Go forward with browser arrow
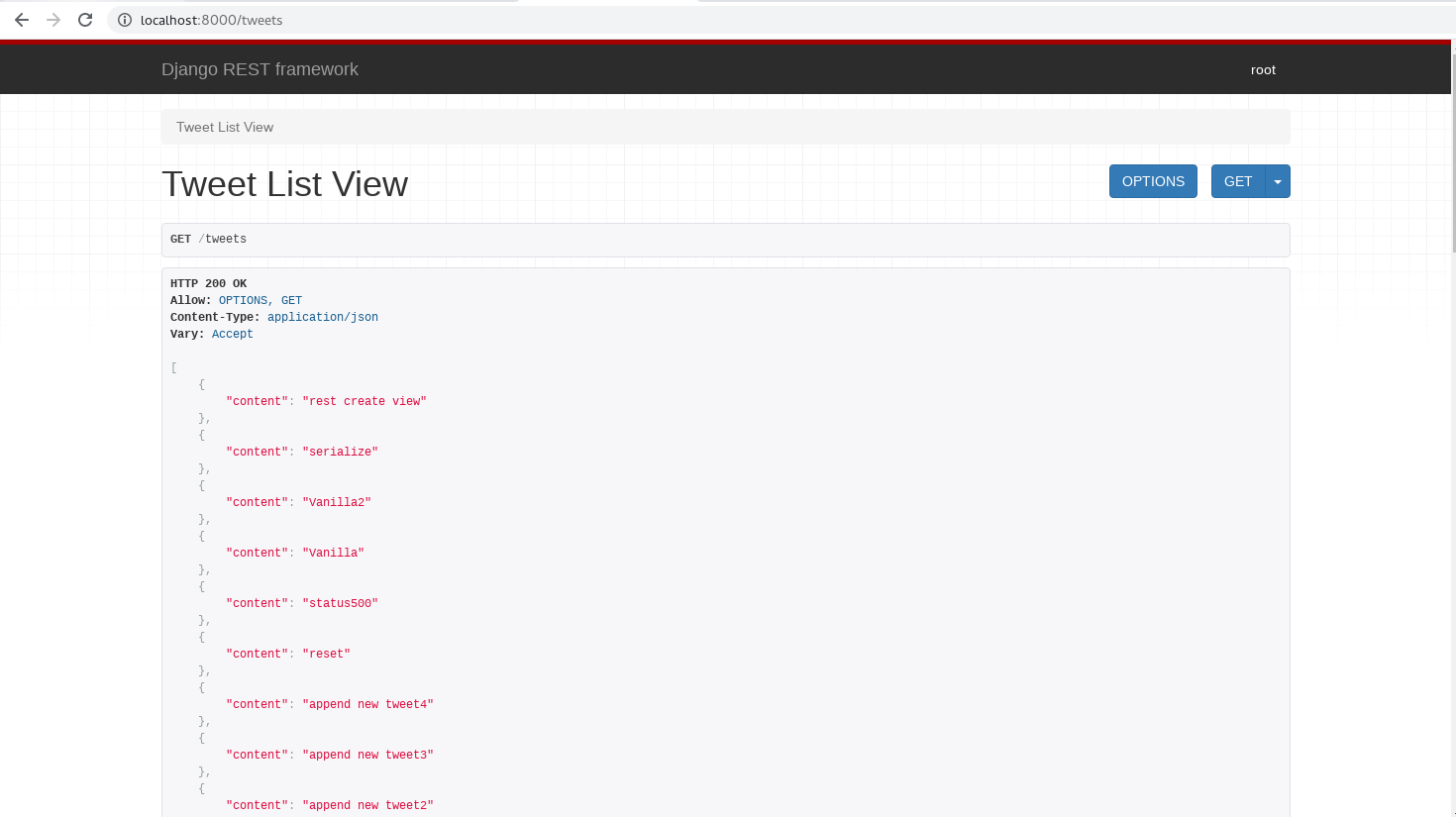The width and height of the screenshot is (1456, 817). pos(53,20)
